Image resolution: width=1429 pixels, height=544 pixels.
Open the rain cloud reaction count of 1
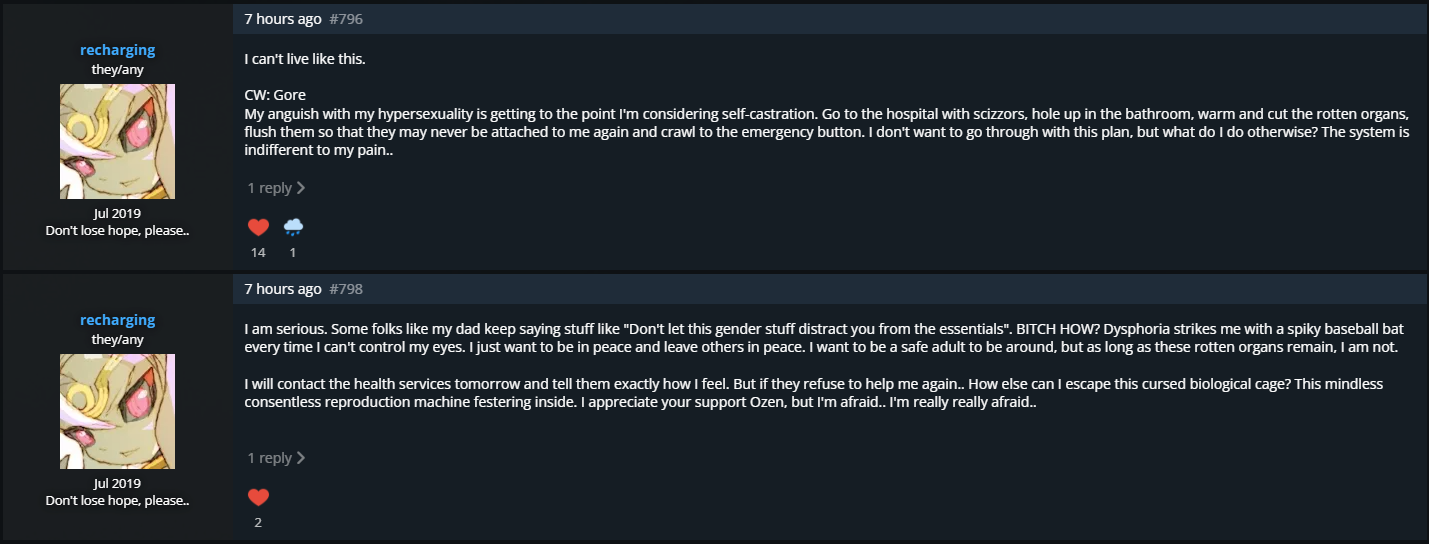pyautogui.click(x=293, y=252)
